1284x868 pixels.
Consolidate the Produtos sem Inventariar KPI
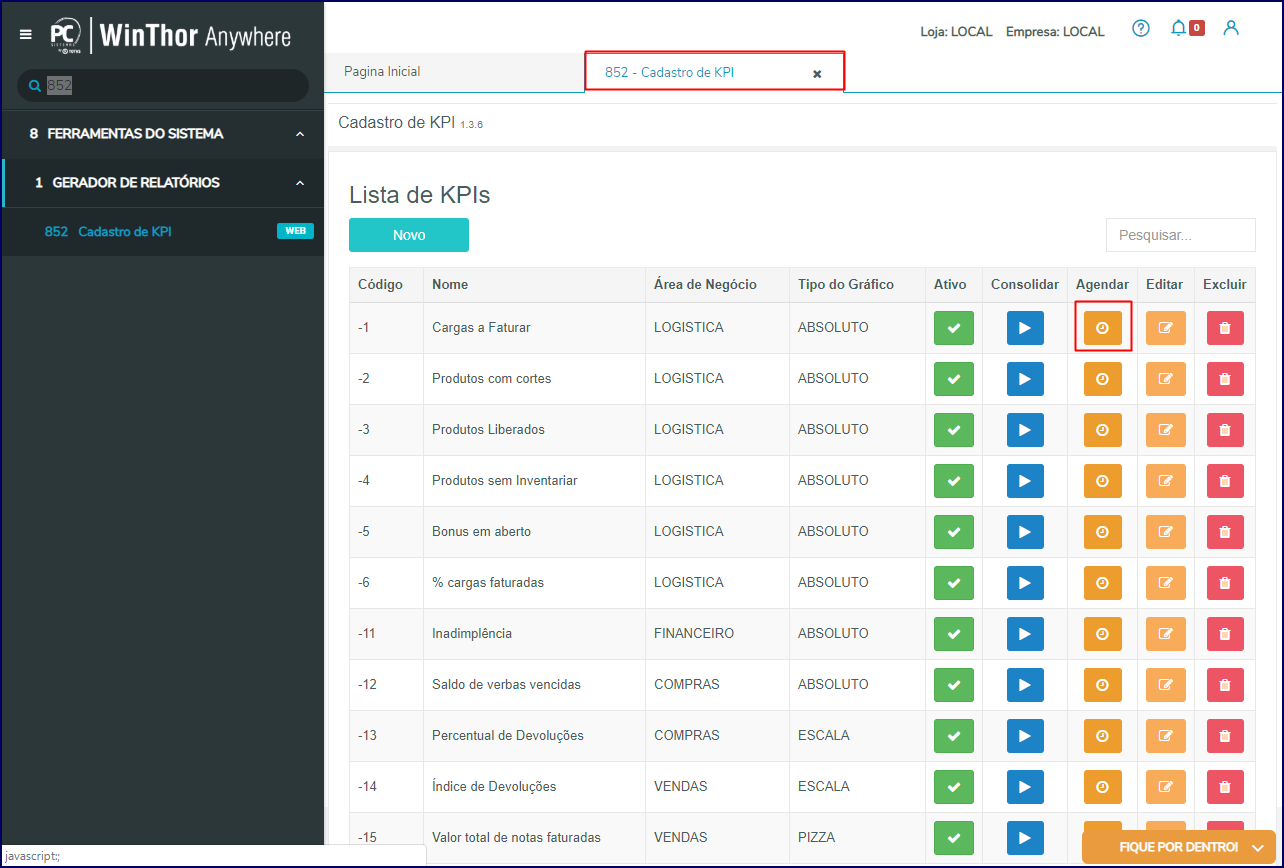pos(1025,481)
